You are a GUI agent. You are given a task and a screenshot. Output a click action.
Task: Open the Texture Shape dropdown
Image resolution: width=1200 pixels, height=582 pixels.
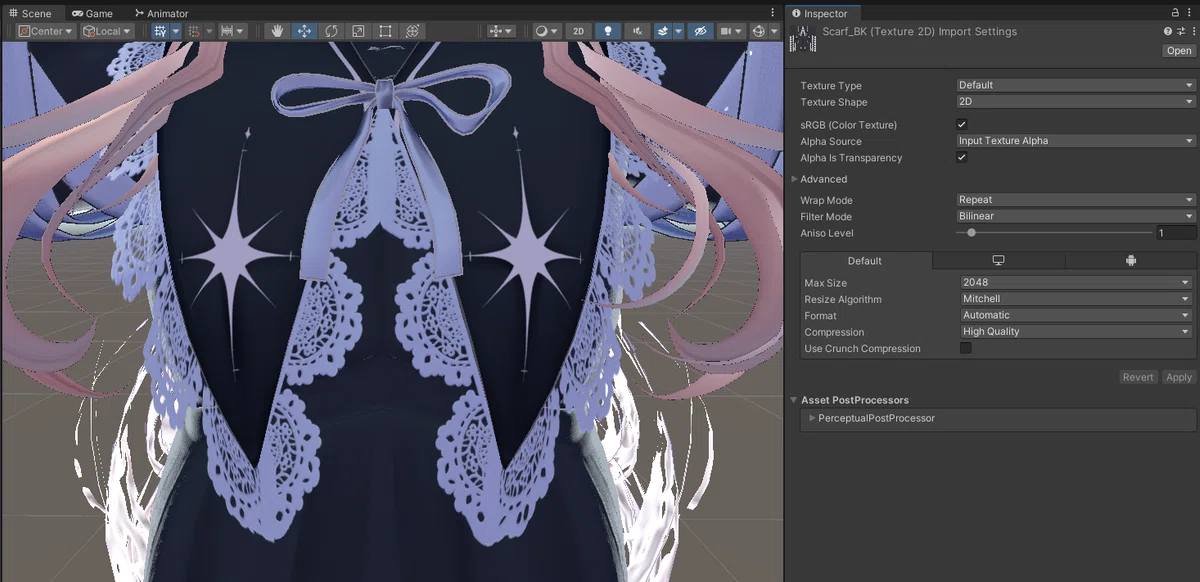tap(1076, 102)
